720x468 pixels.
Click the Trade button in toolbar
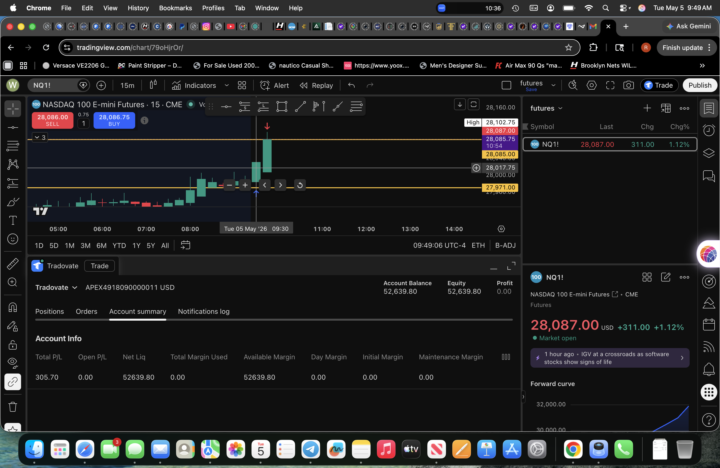click(x=658, y=85)
